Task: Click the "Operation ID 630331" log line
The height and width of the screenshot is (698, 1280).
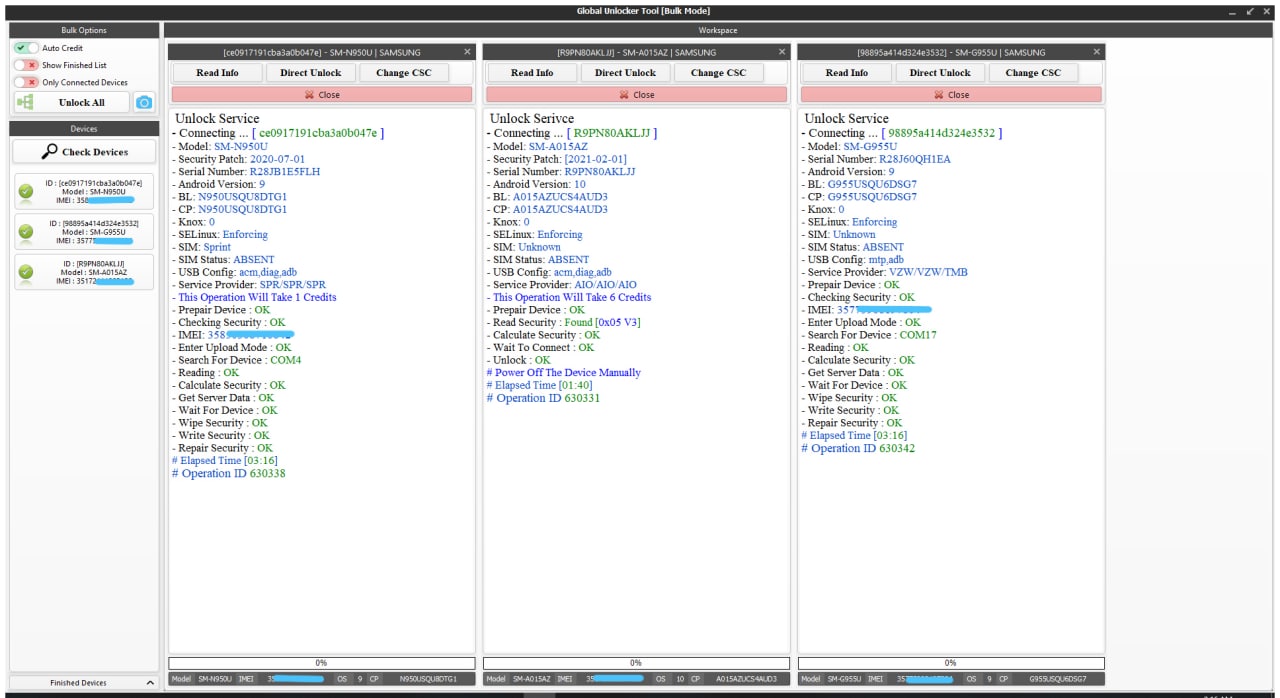Action: [x=543, y=398]
